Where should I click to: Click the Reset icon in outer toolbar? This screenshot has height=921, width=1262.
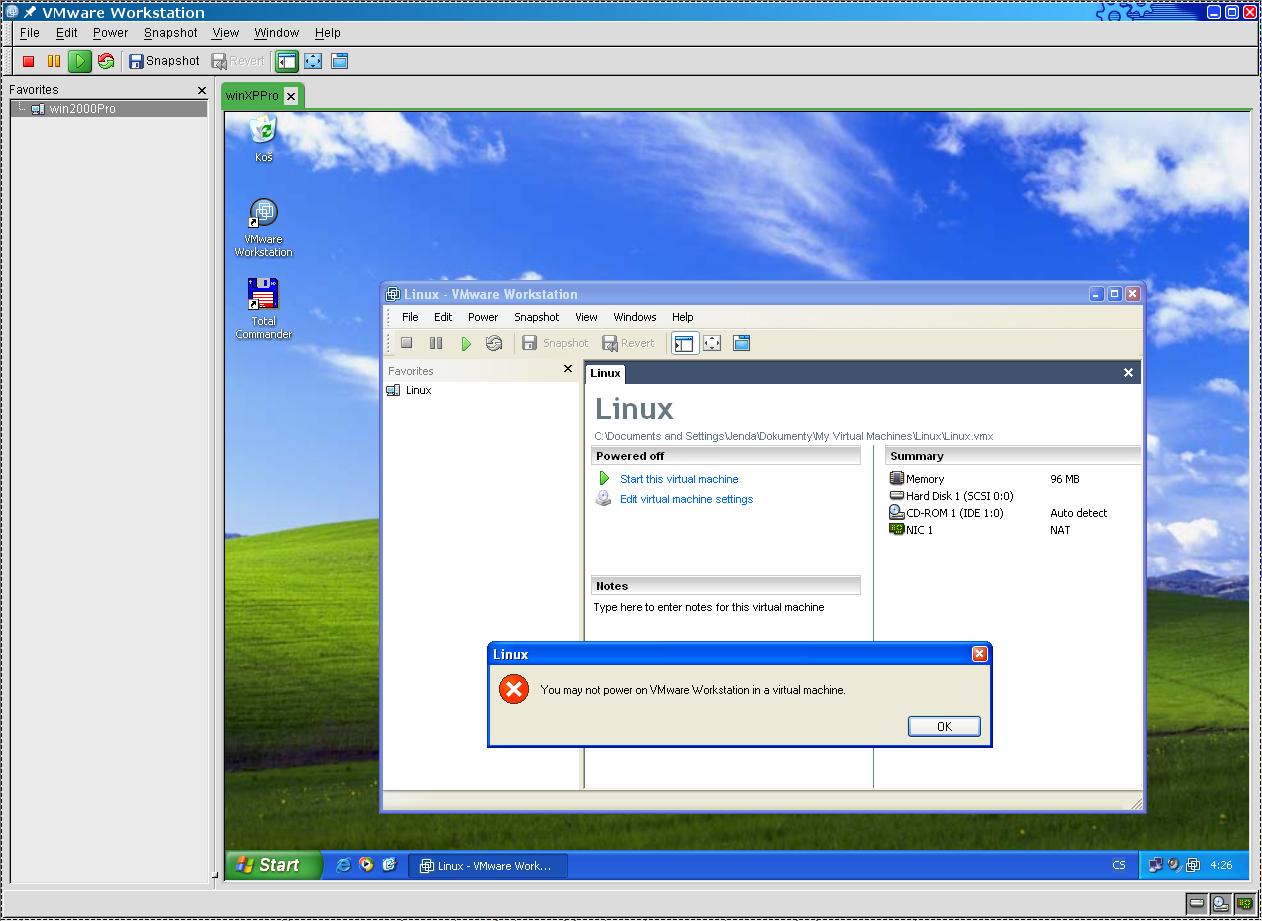(106, 62)
